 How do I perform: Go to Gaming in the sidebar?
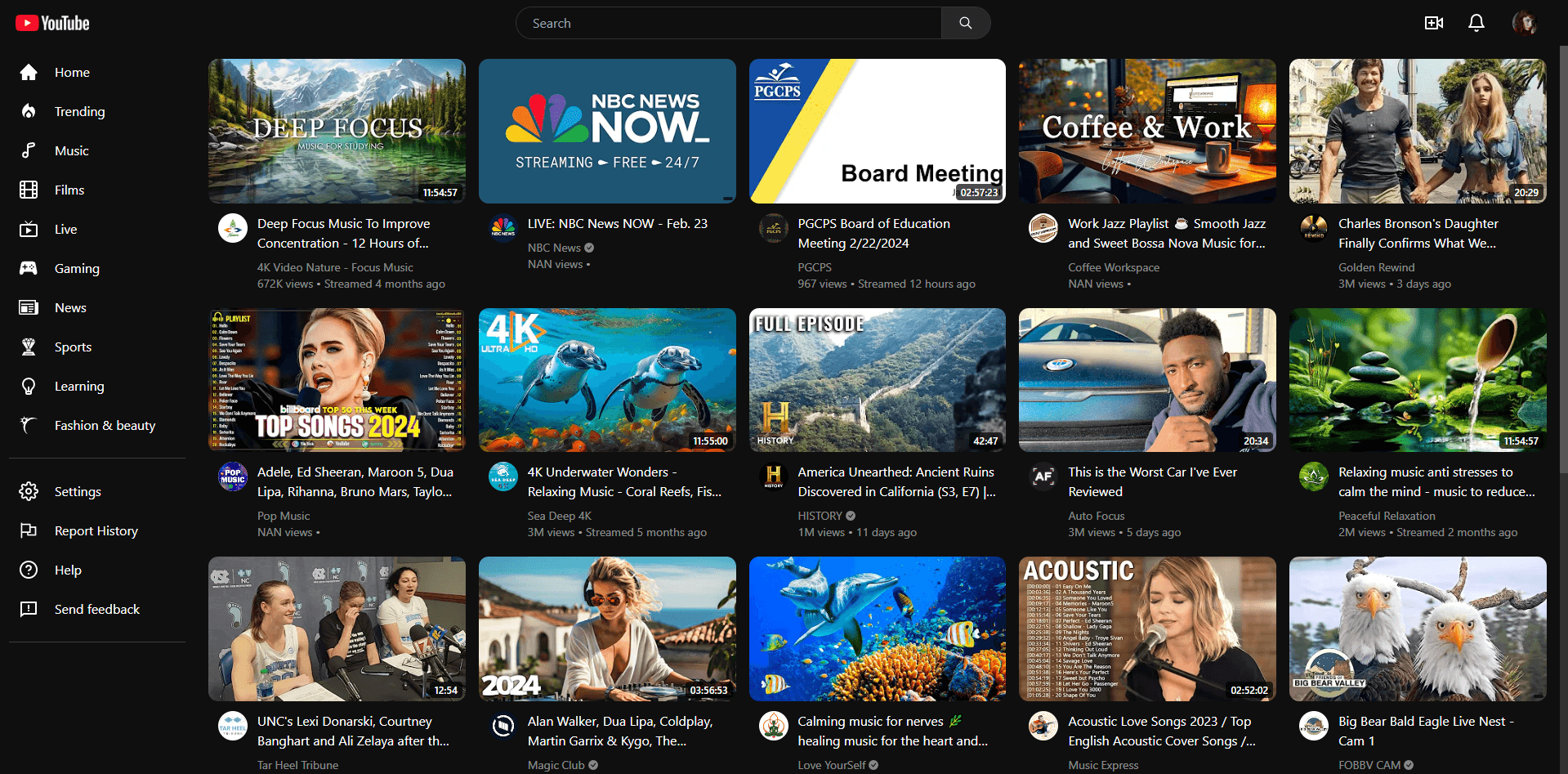tap(77, 268)
